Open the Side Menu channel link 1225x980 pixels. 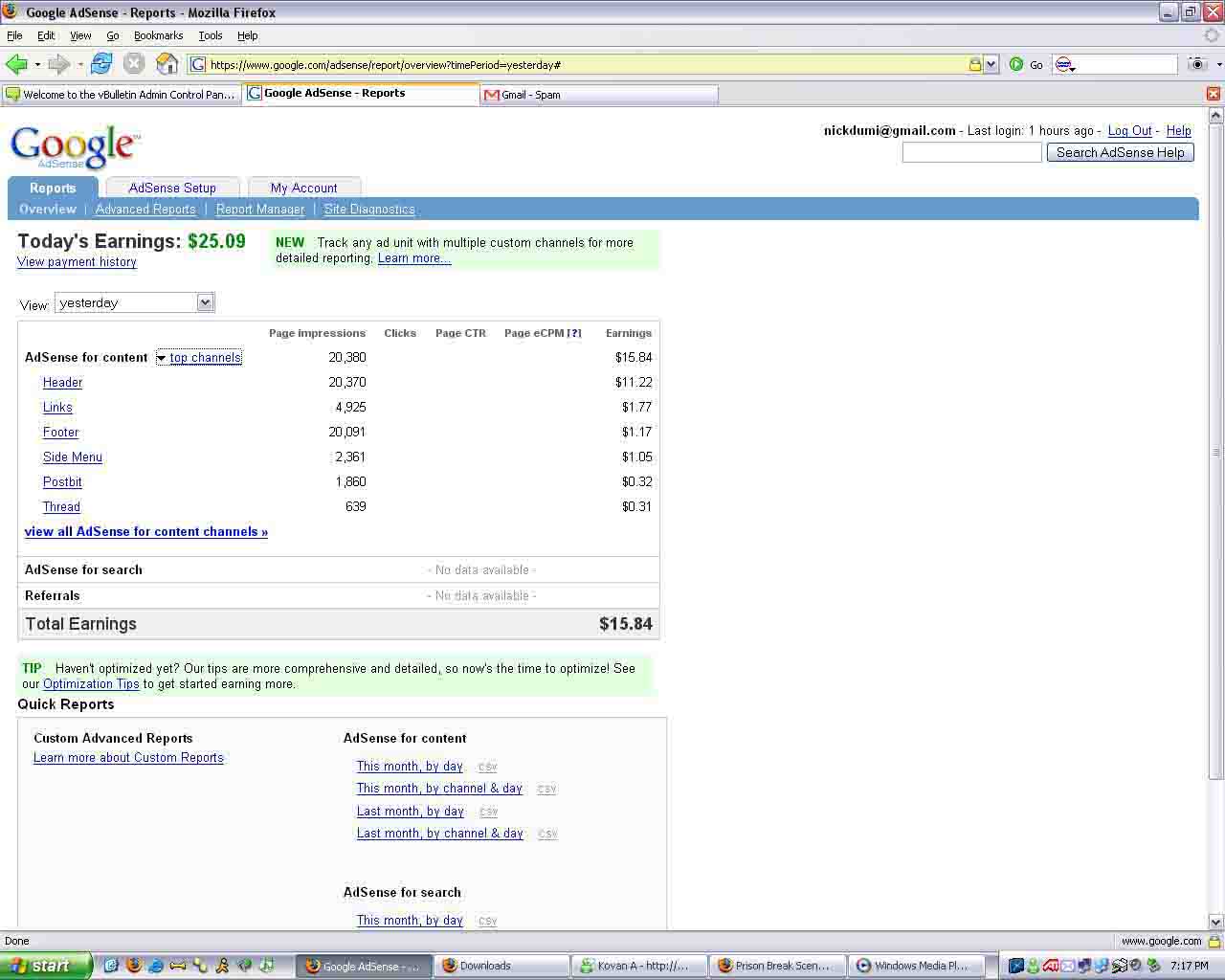(73, 457)
